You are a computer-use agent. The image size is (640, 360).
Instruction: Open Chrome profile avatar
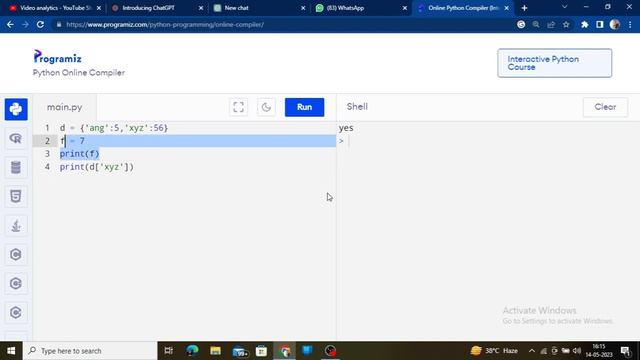tap(615, 24)
